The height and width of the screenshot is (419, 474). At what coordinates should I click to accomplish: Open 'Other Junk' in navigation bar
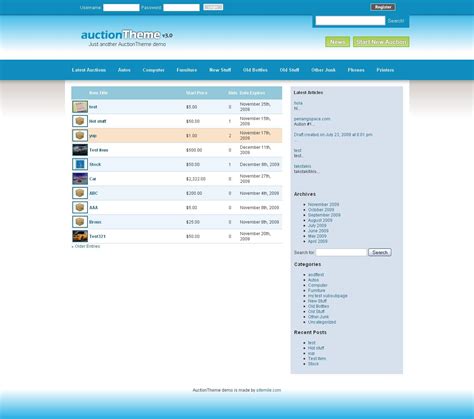click(323, 70)
